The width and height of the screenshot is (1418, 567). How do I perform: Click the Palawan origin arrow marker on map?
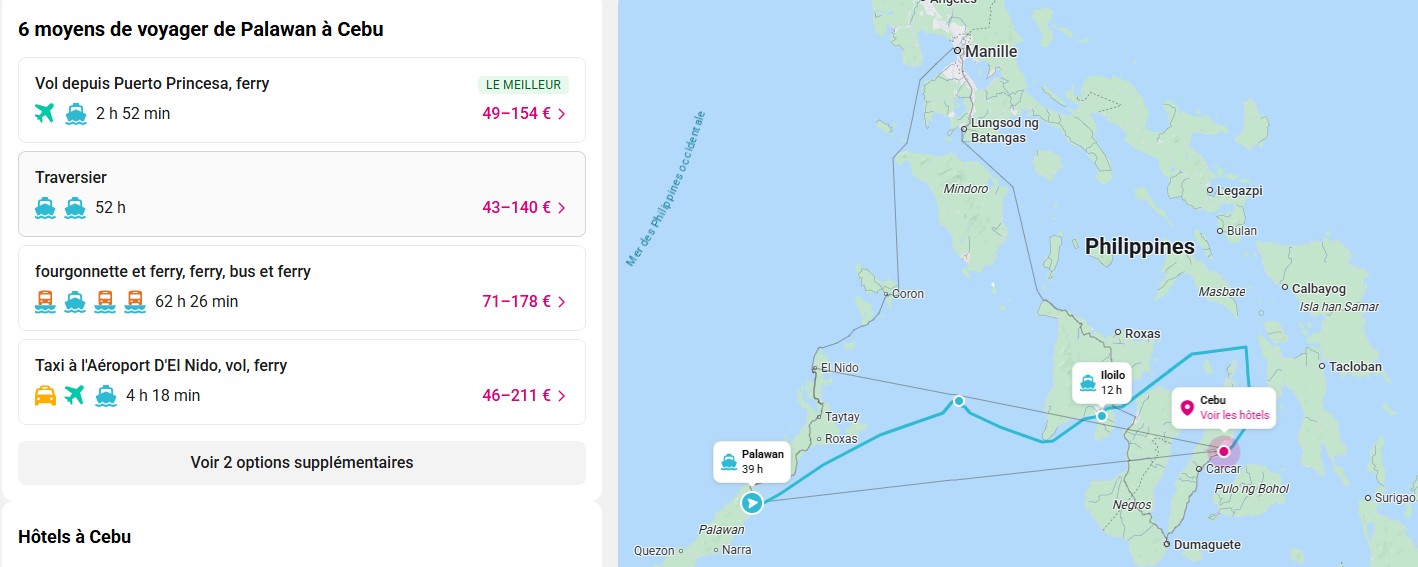tap(752, 503)
